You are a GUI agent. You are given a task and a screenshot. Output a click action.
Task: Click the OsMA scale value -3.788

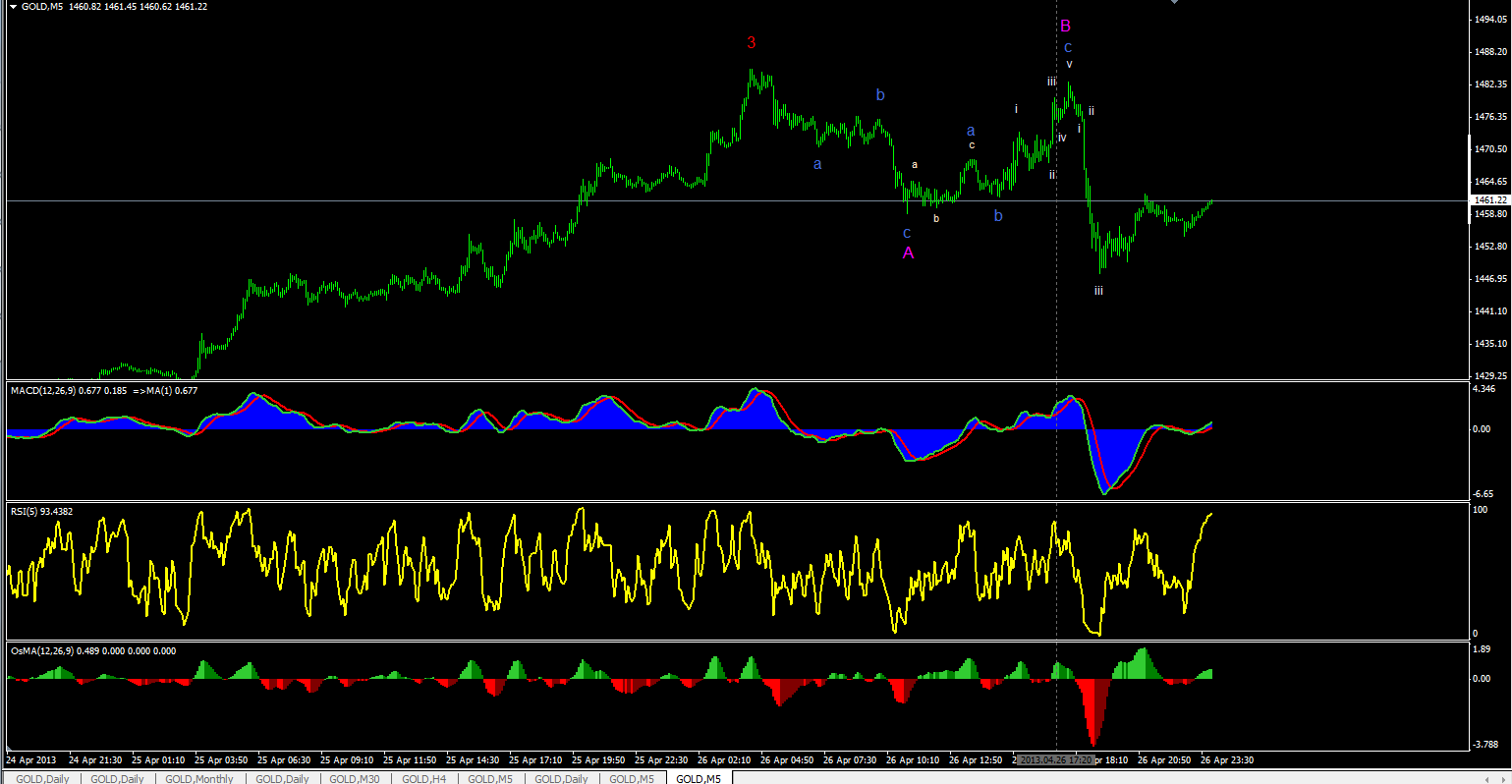(x=1484, y=745)
